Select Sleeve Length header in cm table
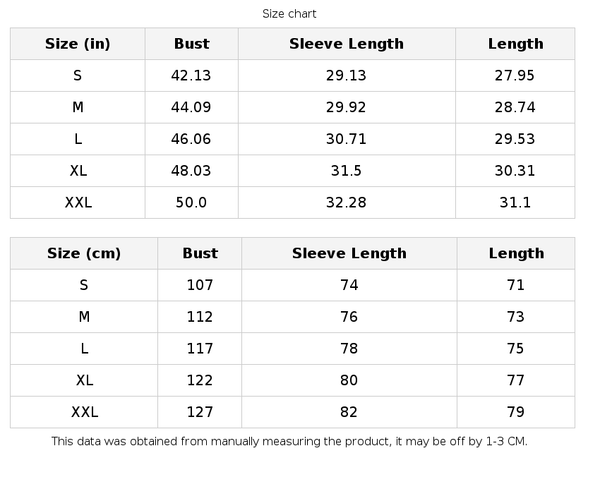 click(x=349, y=253)
